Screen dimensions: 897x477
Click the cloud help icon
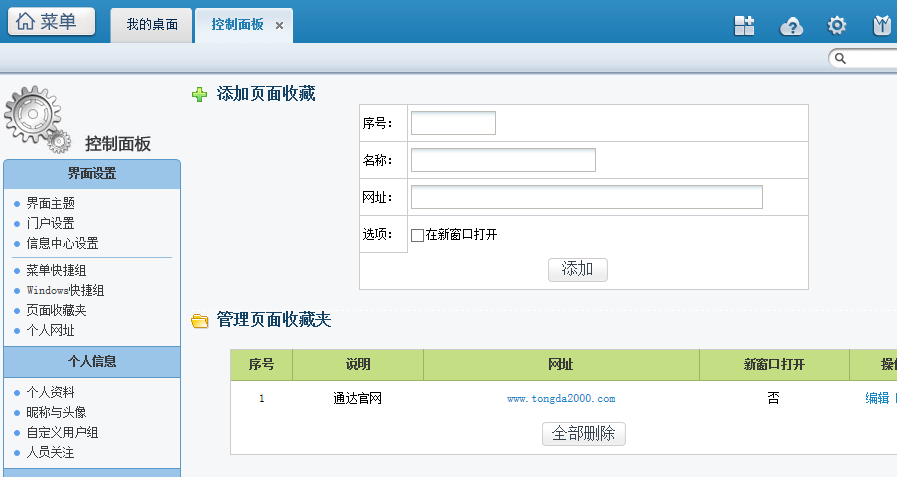(791, 26)
